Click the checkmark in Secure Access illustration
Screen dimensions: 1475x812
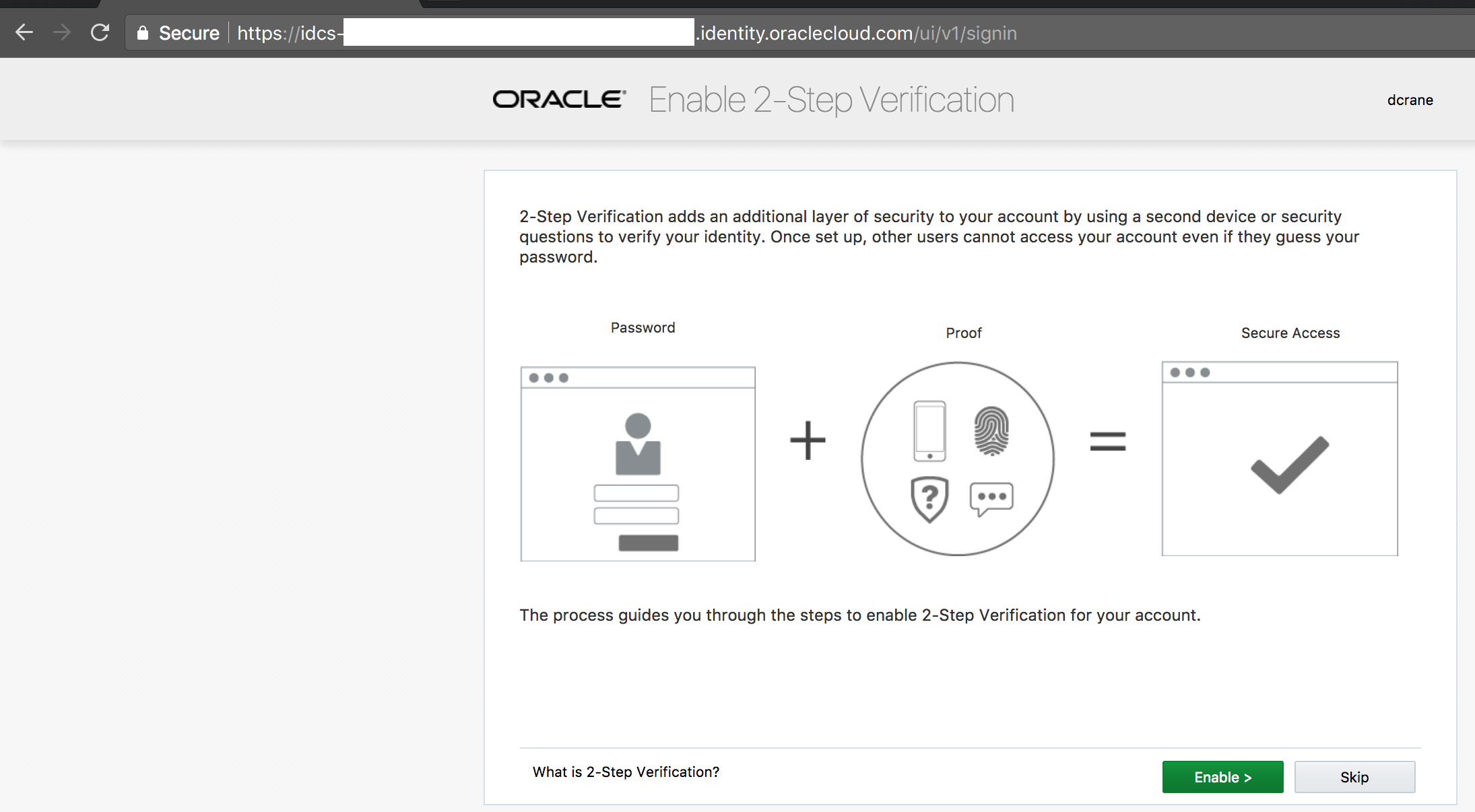coord(1290,465)
